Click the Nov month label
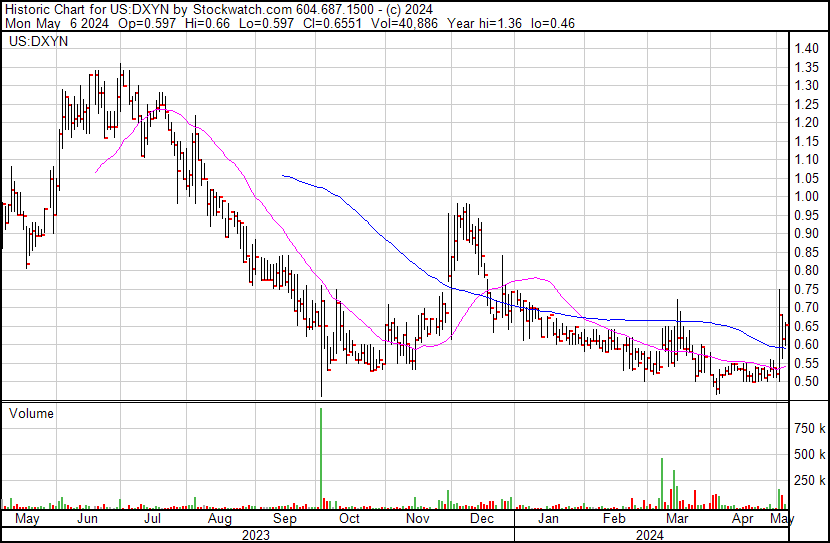Viewport: 830px width, 543px height. pyautogui.click(x=417, y=518)
